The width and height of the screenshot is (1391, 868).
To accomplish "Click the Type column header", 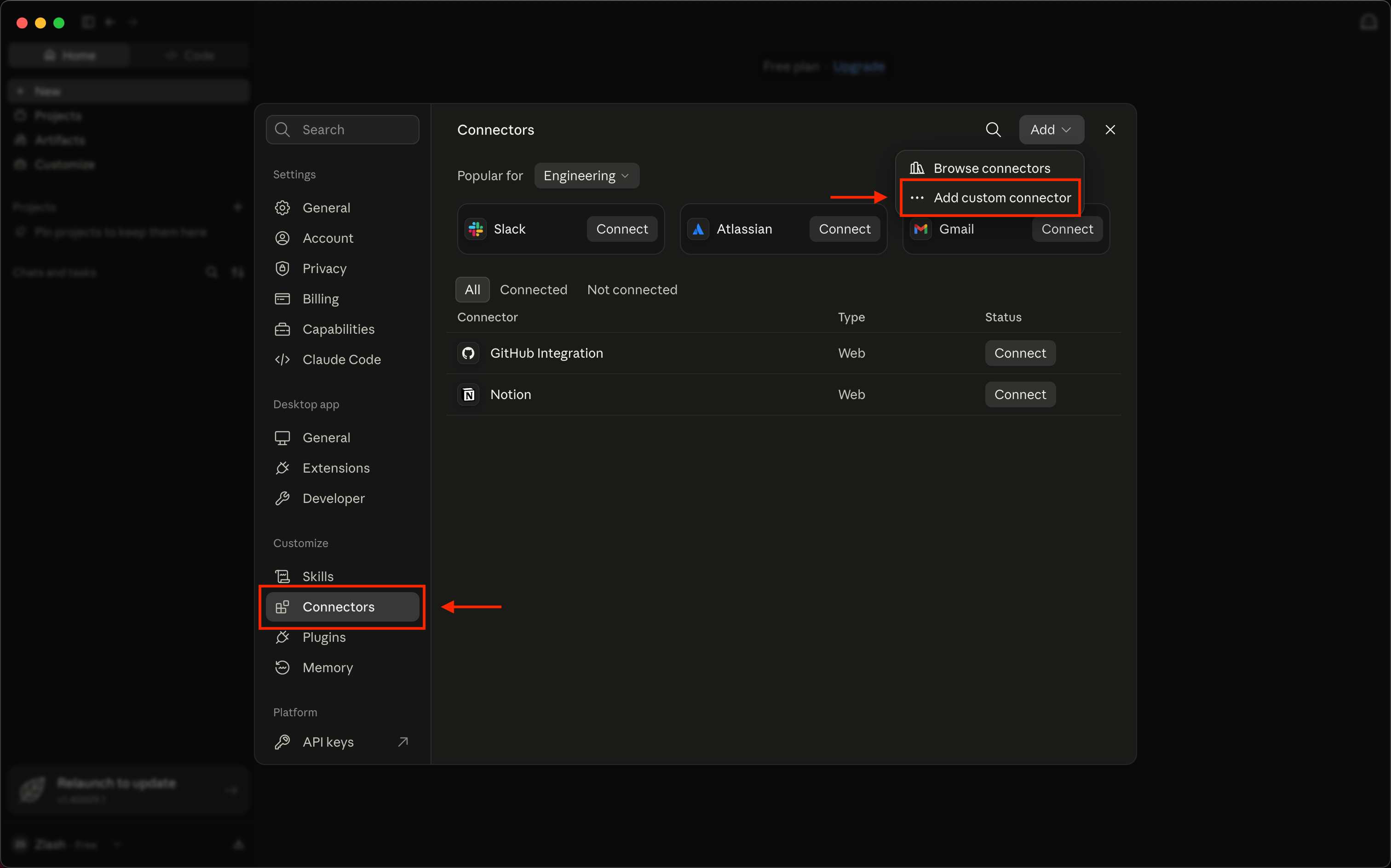I will coord(851,318).
